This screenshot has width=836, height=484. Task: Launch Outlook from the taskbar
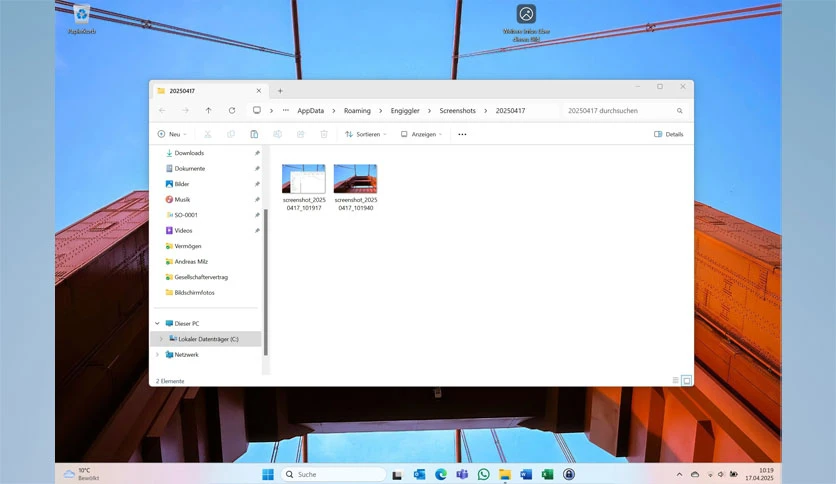(420, 474)
